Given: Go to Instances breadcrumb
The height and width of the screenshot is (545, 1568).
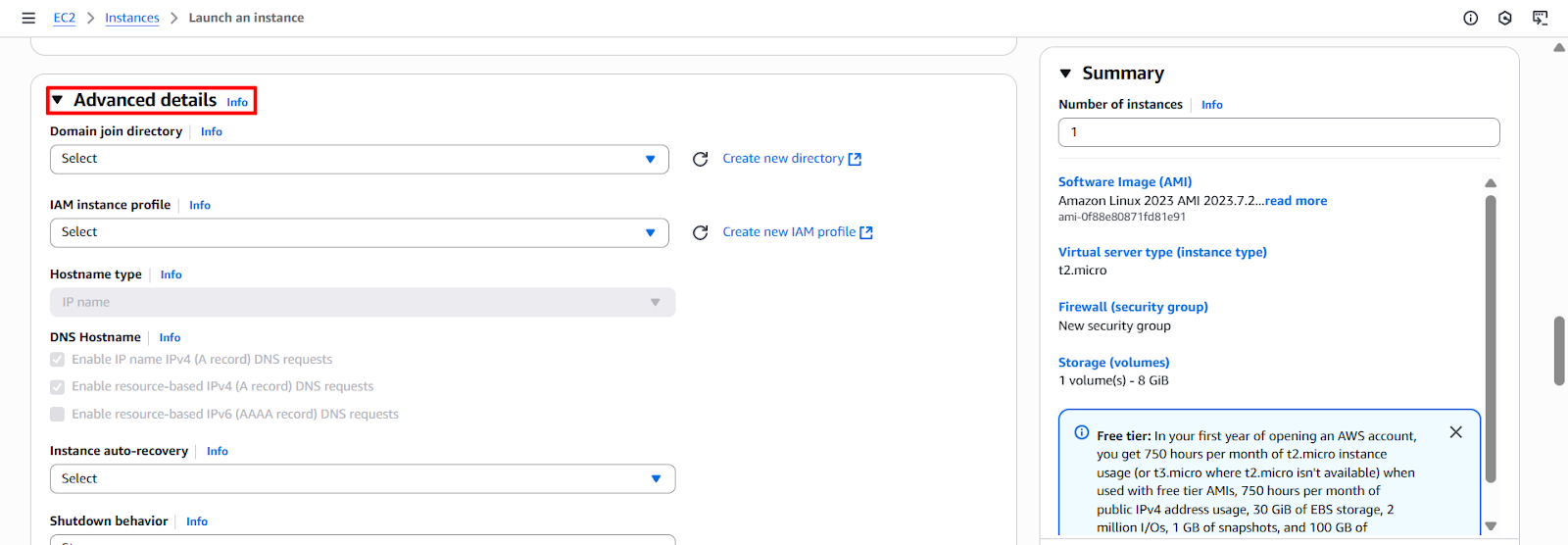Looking at the screenshot, I should coord(132,18).
